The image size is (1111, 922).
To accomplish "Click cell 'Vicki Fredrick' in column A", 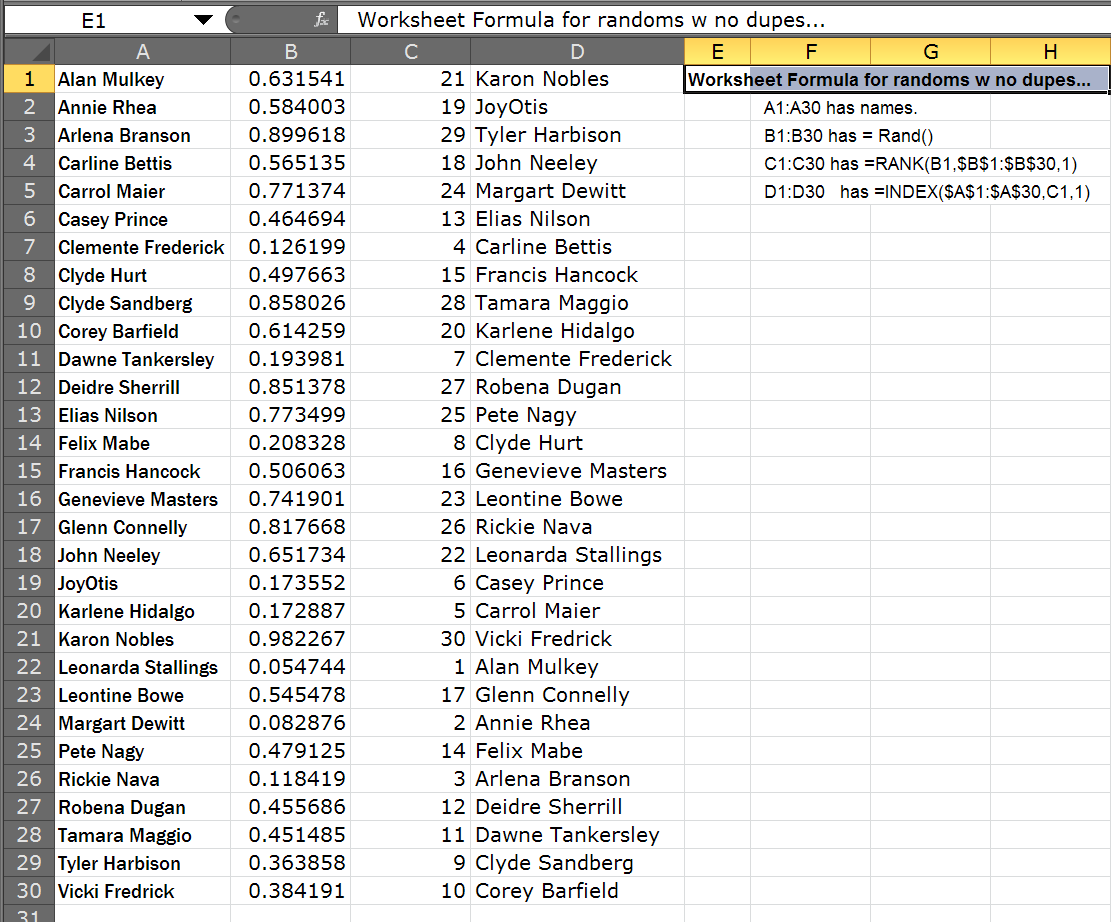I will click(x=142, y=891).
